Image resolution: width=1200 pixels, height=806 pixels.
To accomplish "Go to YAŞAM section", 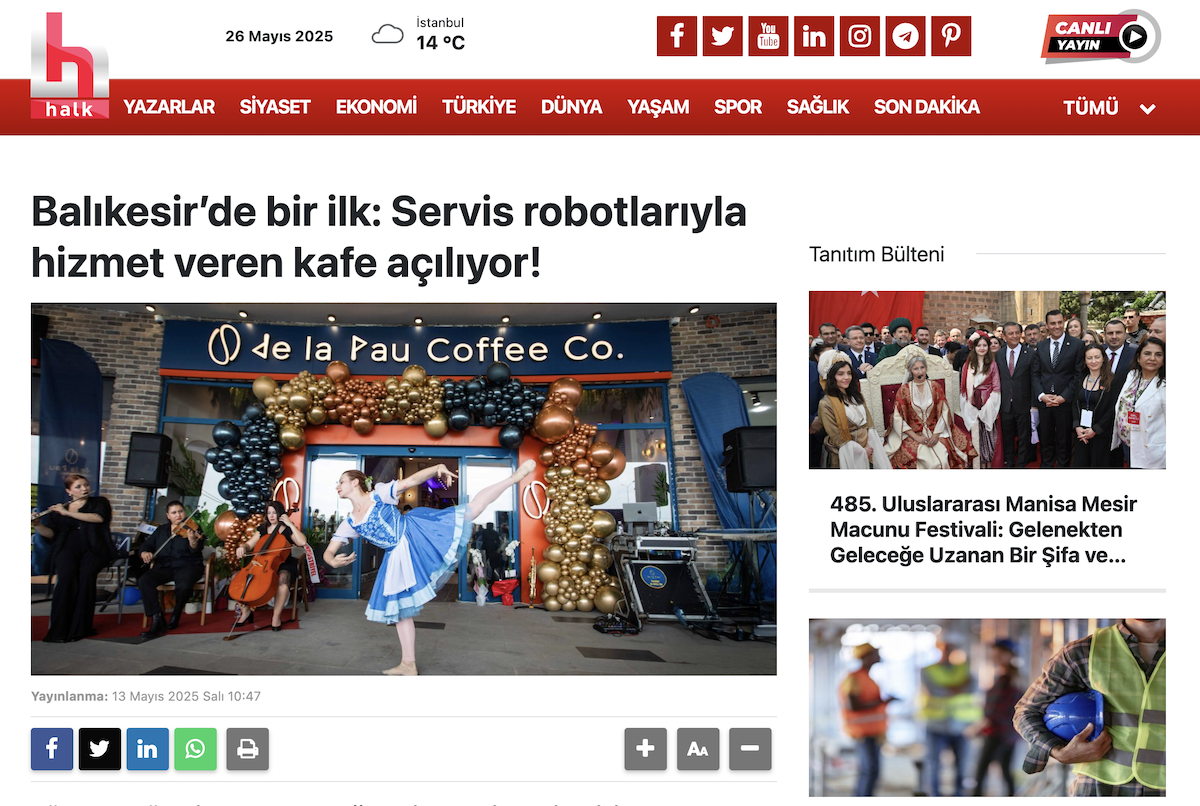I will (658, 107).
